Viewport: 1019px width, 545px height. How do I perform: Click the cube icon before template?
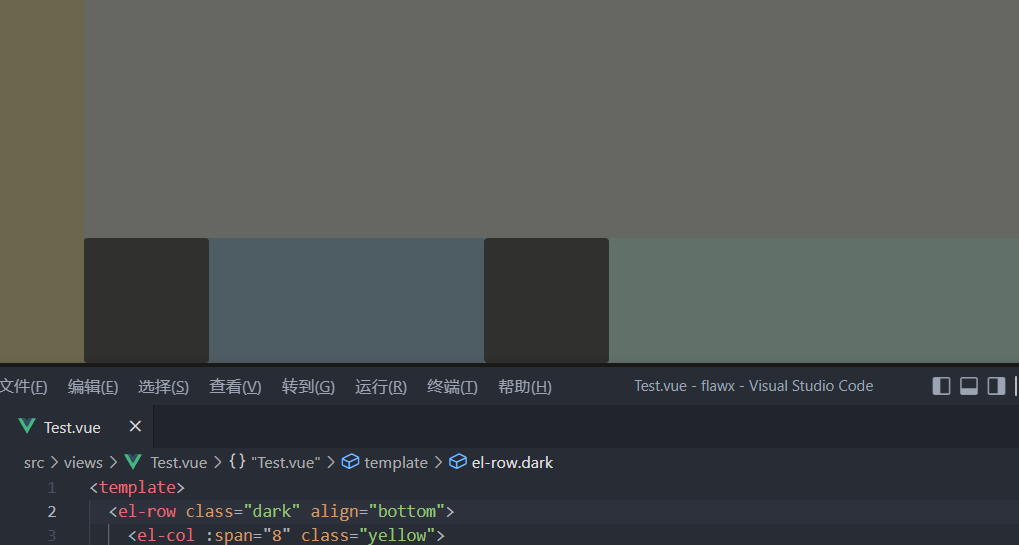click(x=350, y=462)
